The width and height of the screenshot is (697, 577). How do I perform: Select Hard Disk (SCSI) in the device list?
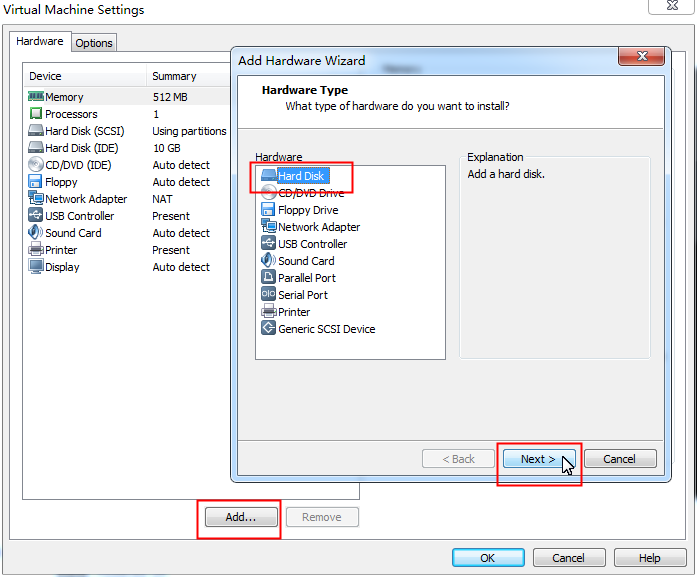pyautogui.click(x=86, y=131)
